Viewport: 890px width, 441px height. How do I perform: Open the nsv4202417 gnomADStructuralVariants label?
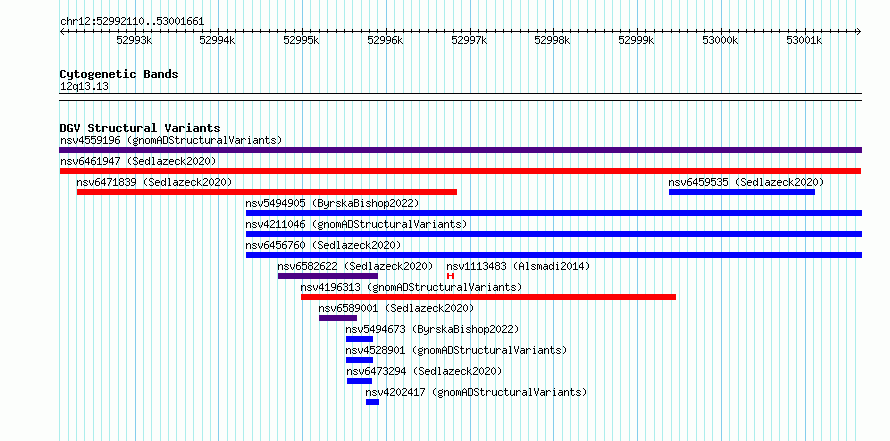pos(476,392)
